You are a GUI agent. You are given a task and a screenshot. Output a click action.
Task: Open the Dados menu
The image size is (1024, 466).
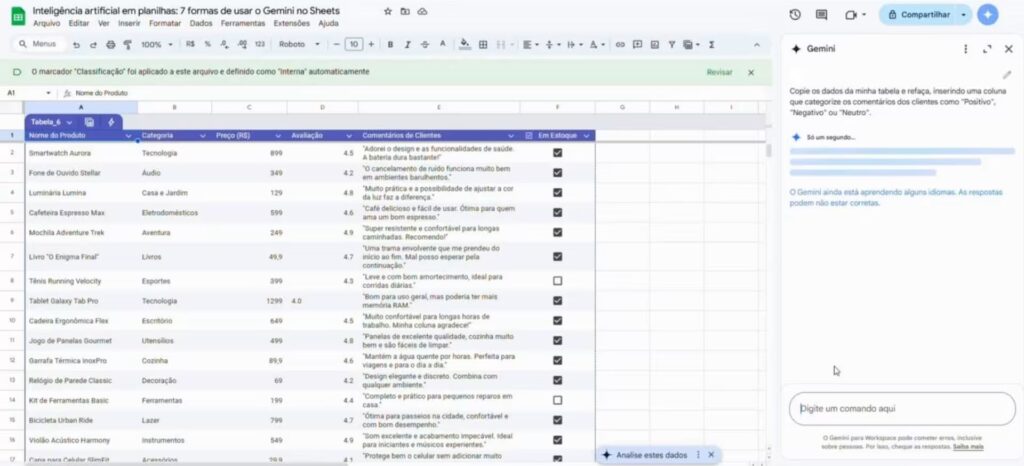201,23
